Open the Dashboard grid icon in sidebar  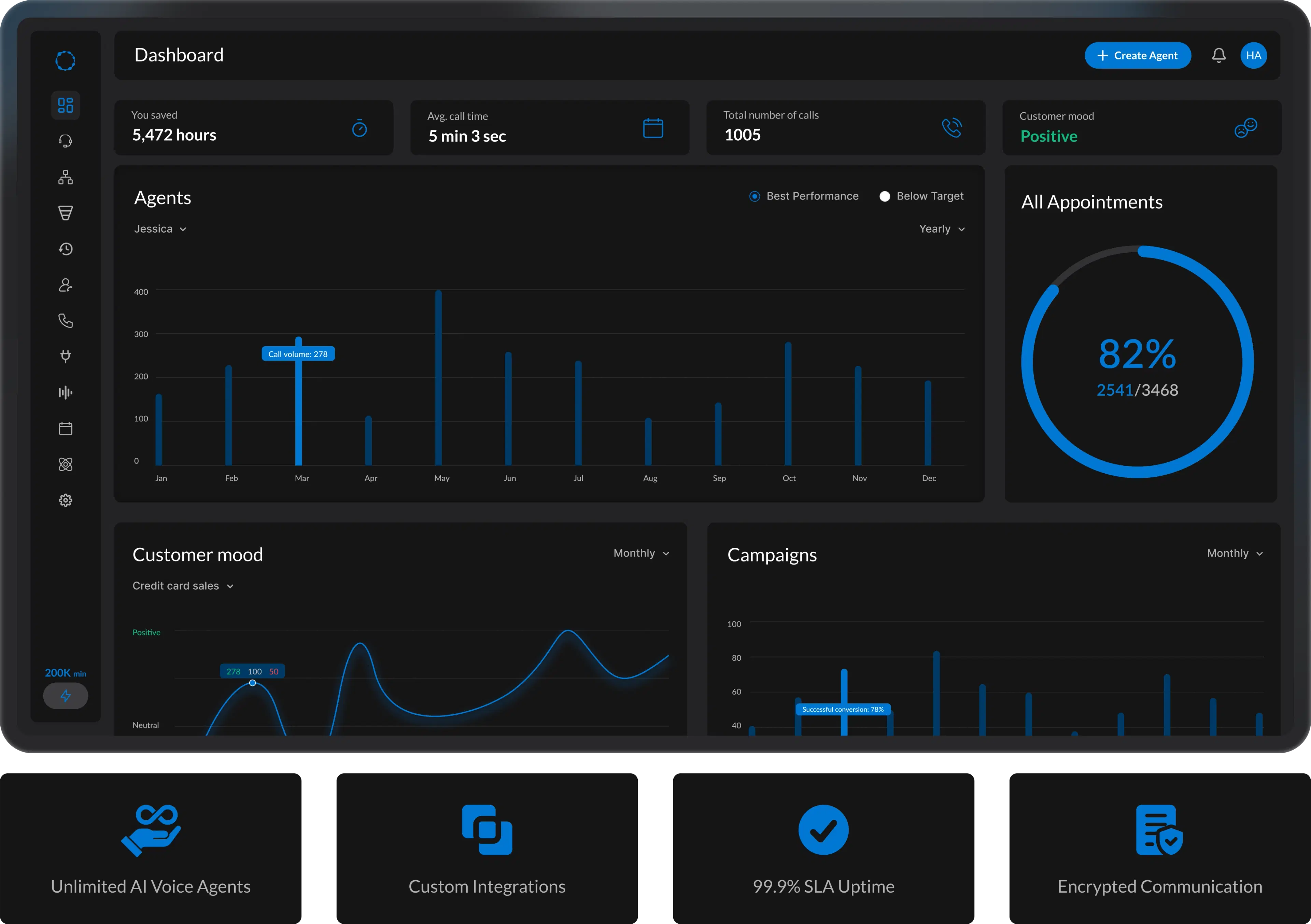[65, 105]
